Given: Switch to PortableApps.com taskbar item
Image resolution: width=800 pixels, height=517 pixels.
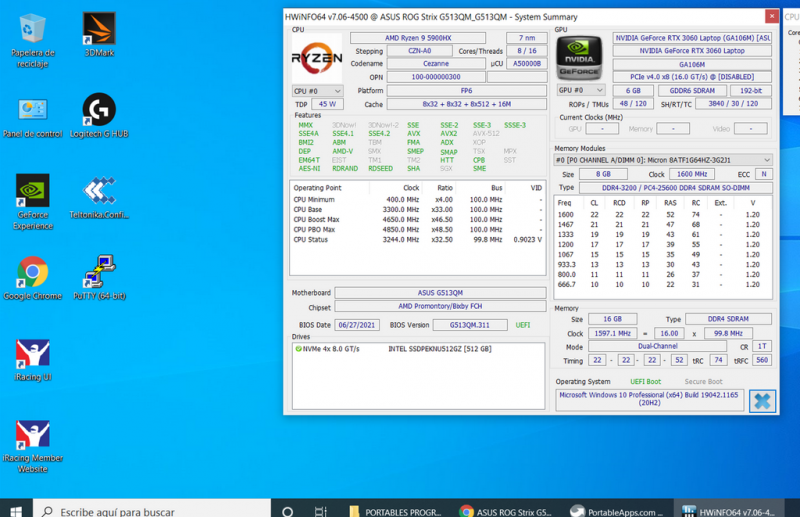Looking at the screenshot, I should (x=616, y=511).
